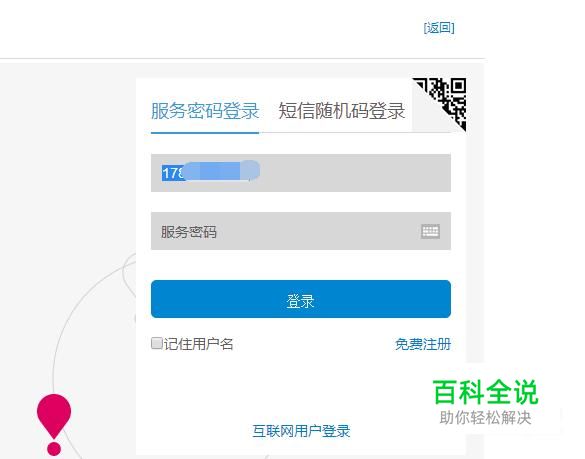The height and width of the screenshot is (459, 585).
Task: Focus the 服务密码 password field
Action: point(301,231)
